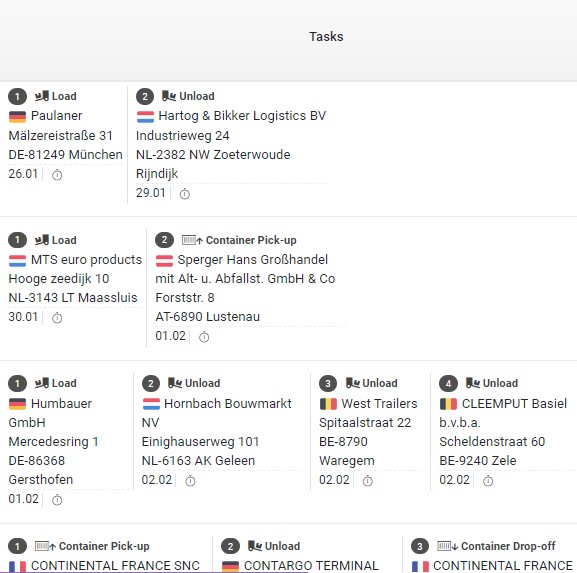Click the Unload icon for CLEEMPUT Basiel
Screen dimensions: 577x573
point(473,383)
